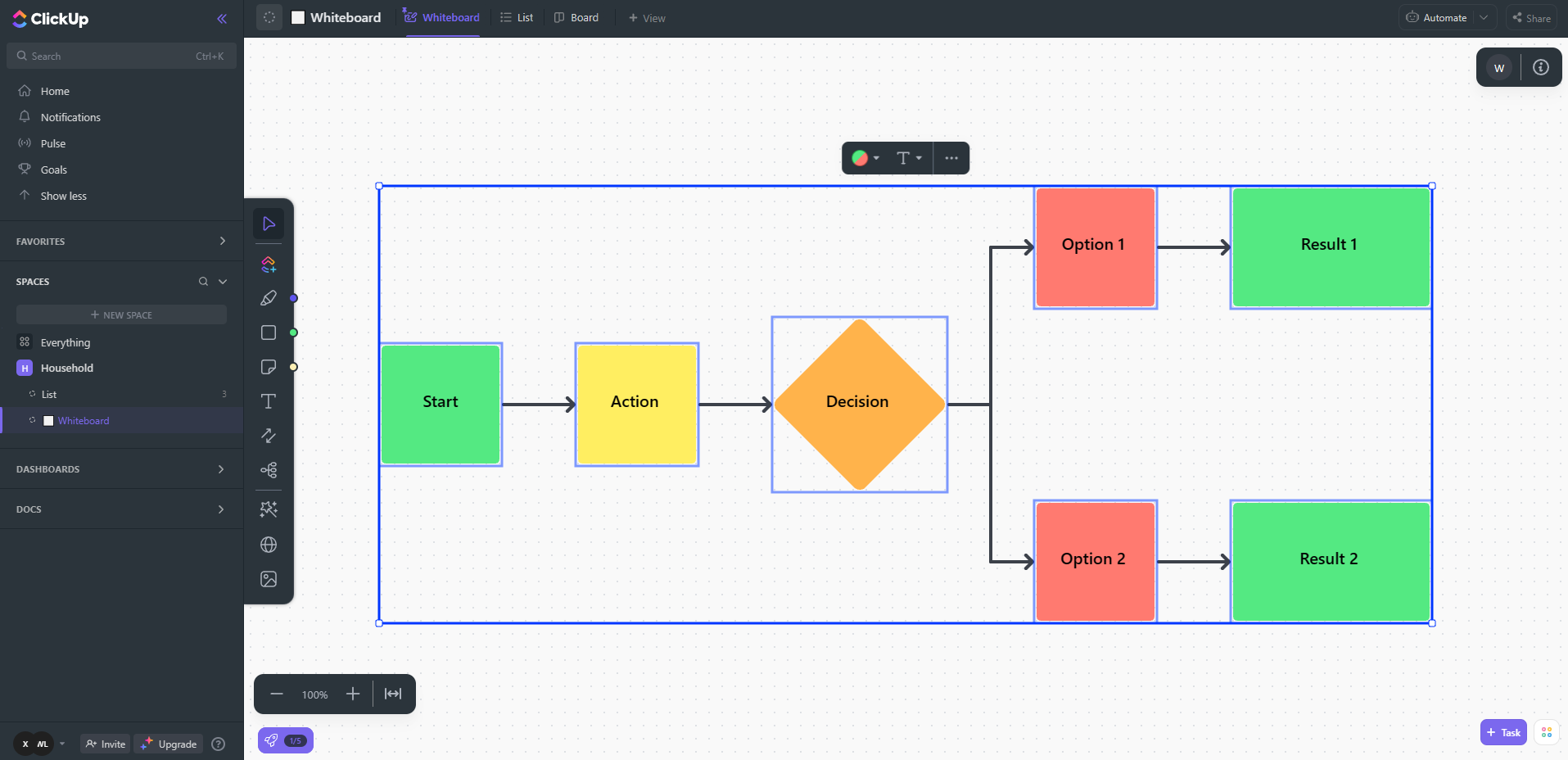
Task: Collapse the sidebar with double-chevron
Action: tap(222, 19)
